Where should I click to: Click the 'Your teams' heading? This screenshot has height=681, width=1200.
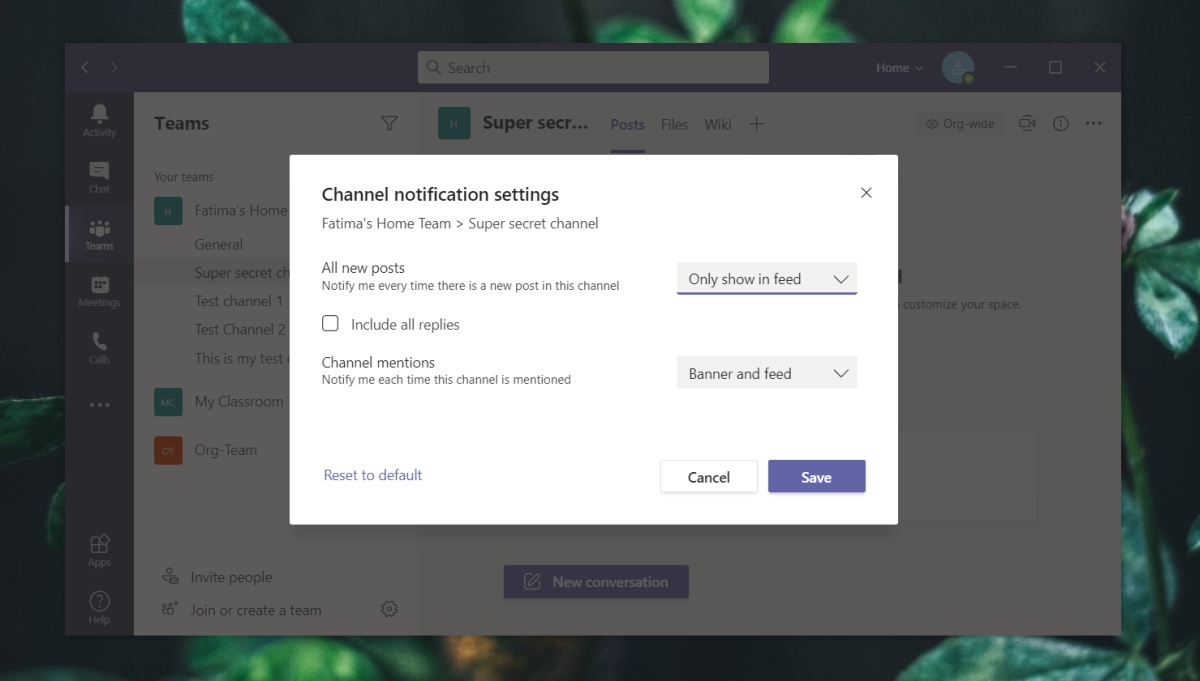184,177
